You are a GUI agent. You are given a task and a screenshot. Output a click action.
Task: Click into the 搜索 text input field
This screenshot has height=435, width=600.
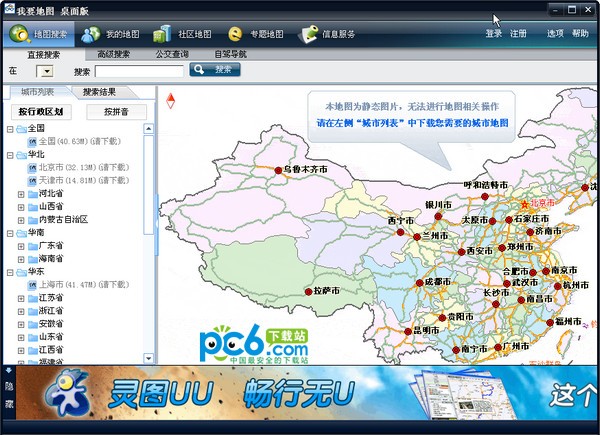coord(138,71)
